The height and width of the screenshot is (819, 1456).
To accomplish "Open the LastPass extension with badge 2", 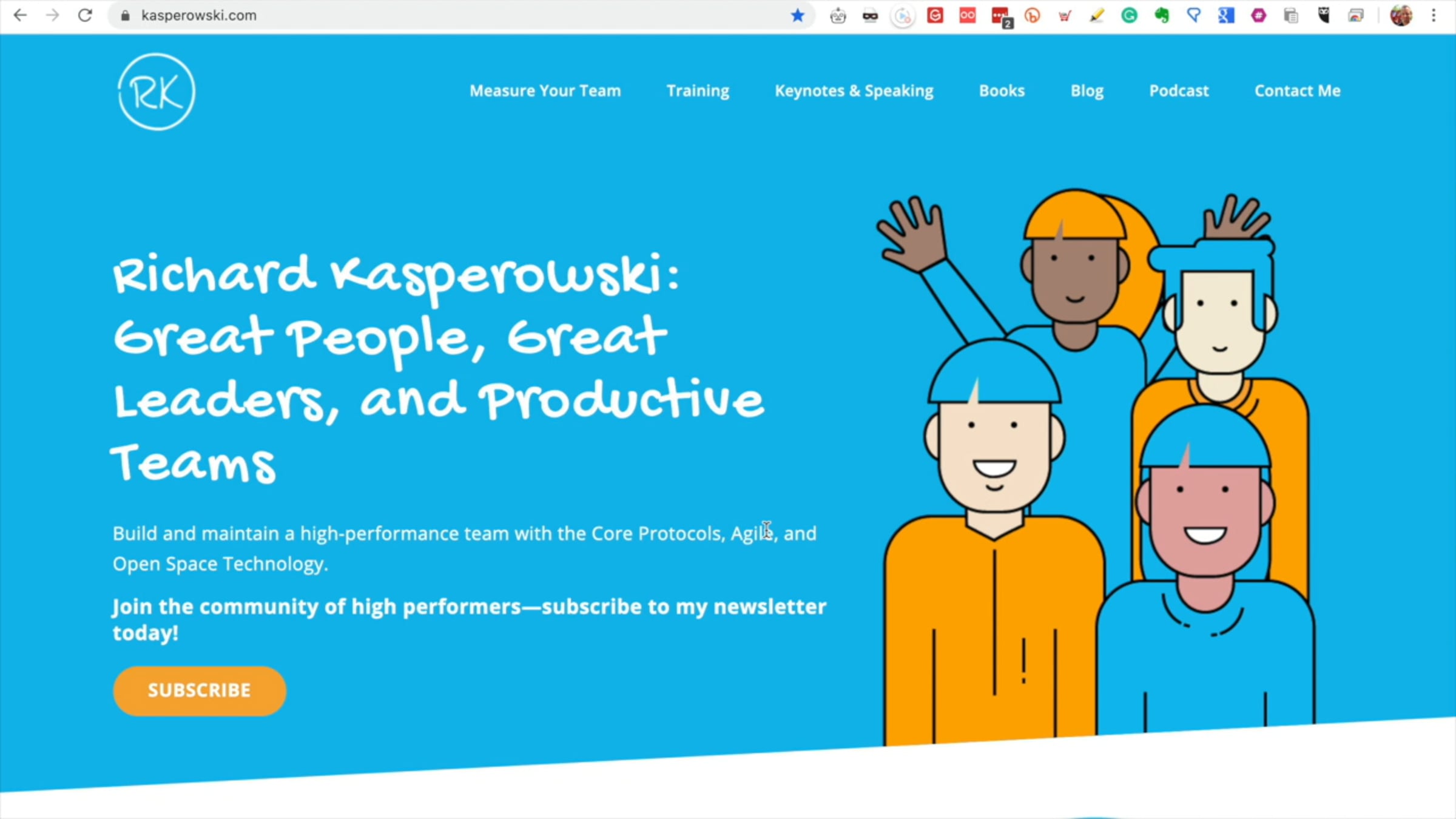I will pos(1000,16).
